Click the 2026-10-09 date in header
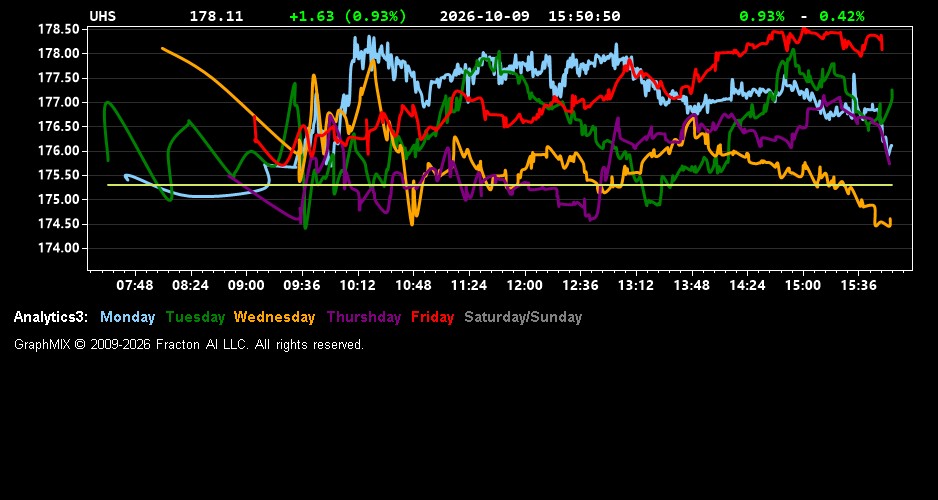This screenshot has width=938, height=500. pos(485,17)
